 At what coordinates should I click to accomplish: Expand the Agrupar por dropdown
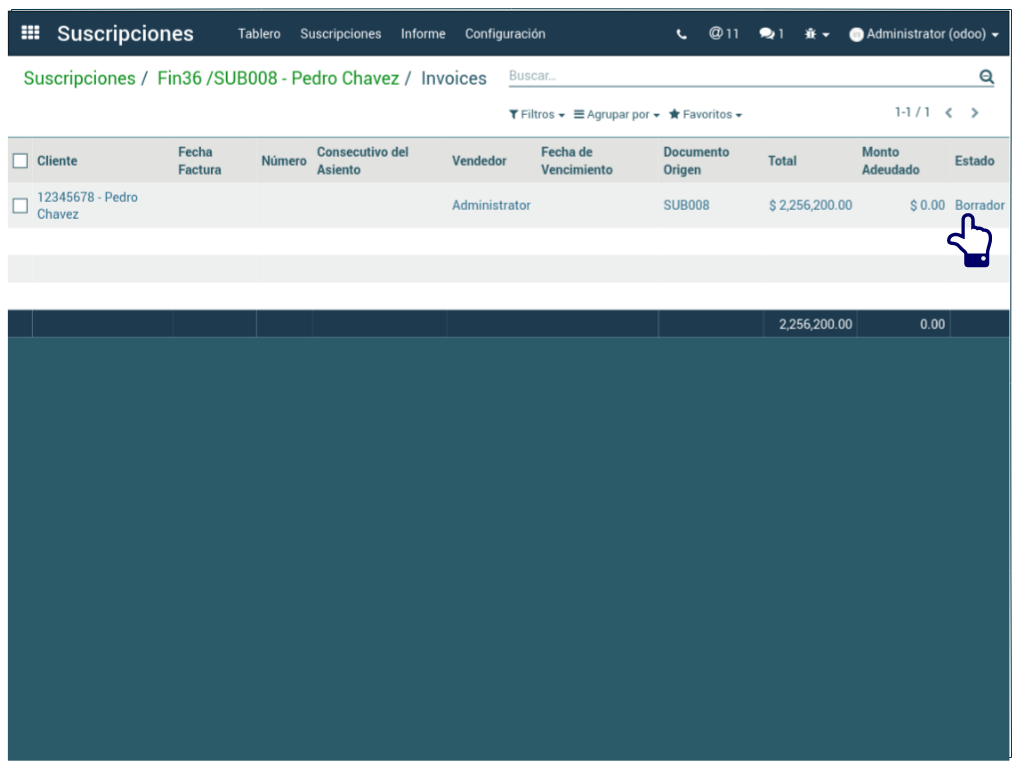tap(616, 115)
